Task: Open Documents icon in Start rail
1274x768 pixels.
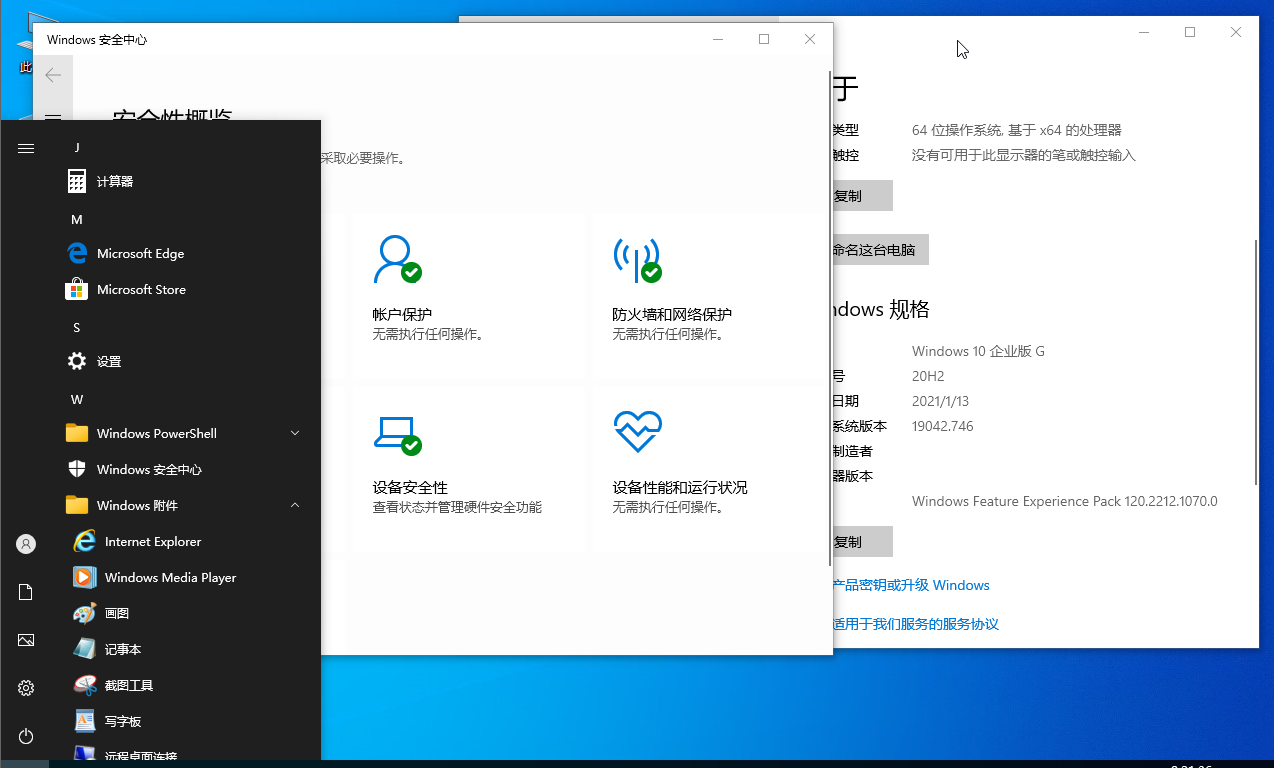Action: coord(26,592)
